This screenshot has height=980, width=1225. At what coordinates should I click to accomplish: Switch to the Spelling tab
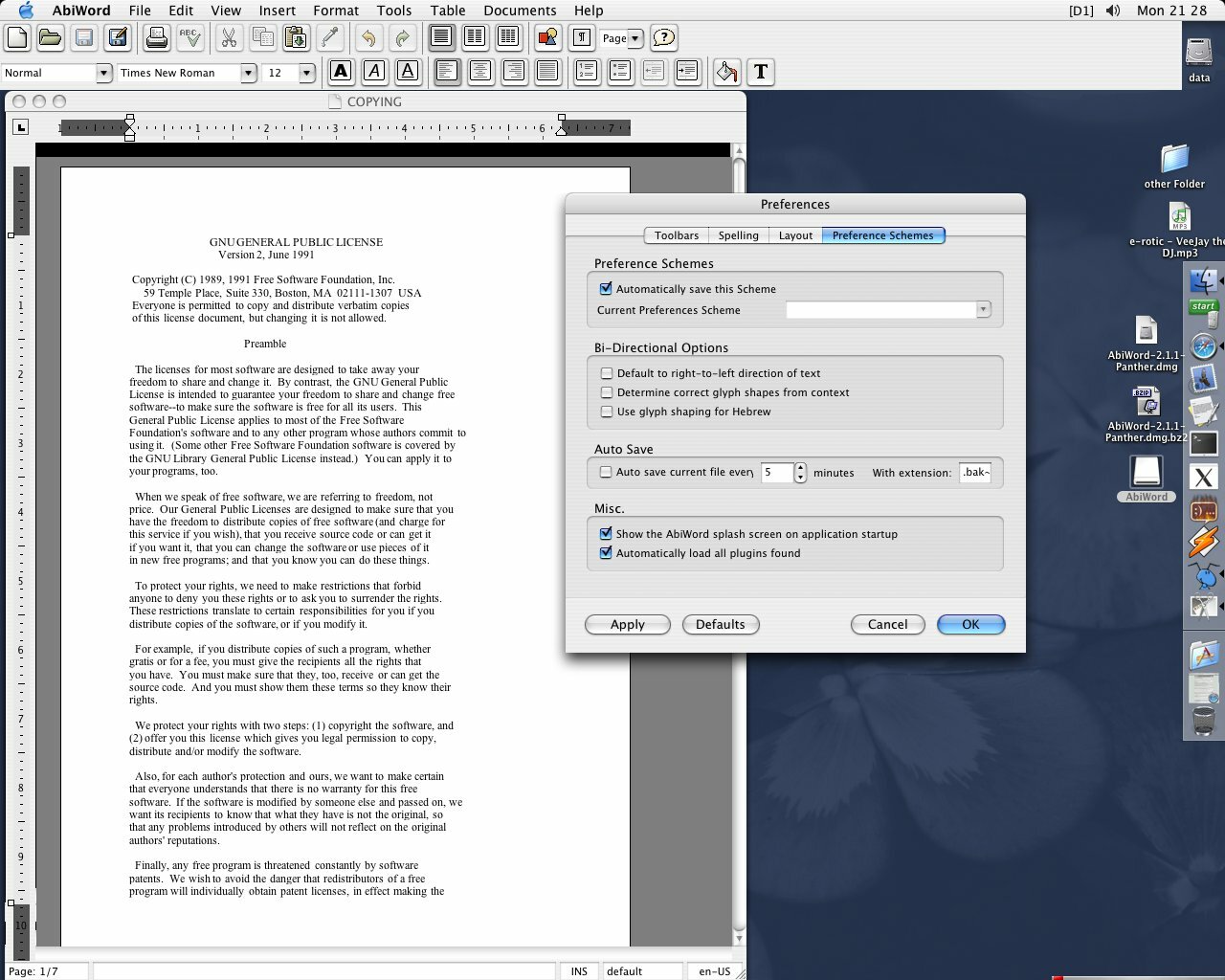coord(738,235)
